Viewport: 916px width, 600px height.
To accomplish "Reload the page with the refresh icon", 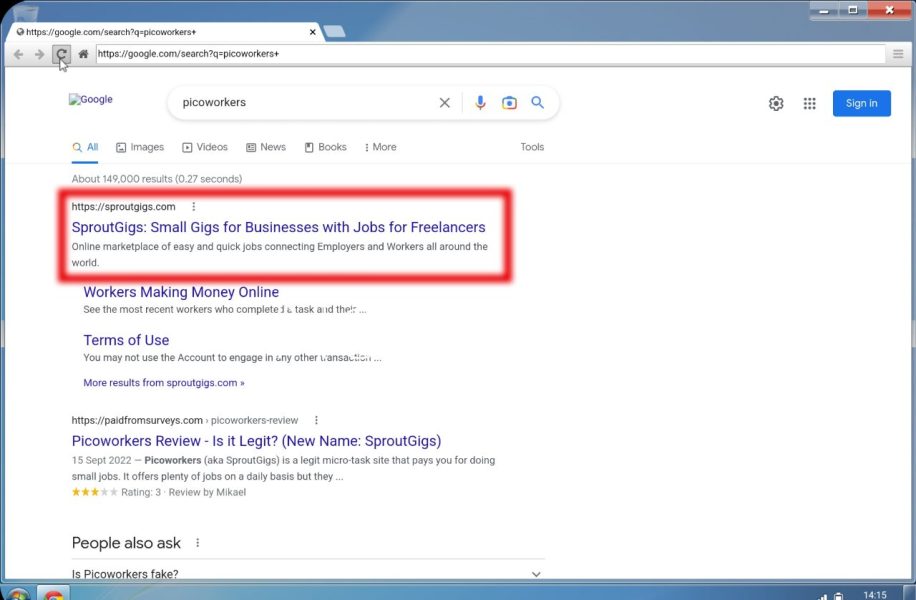I will (x=61, y=54).
